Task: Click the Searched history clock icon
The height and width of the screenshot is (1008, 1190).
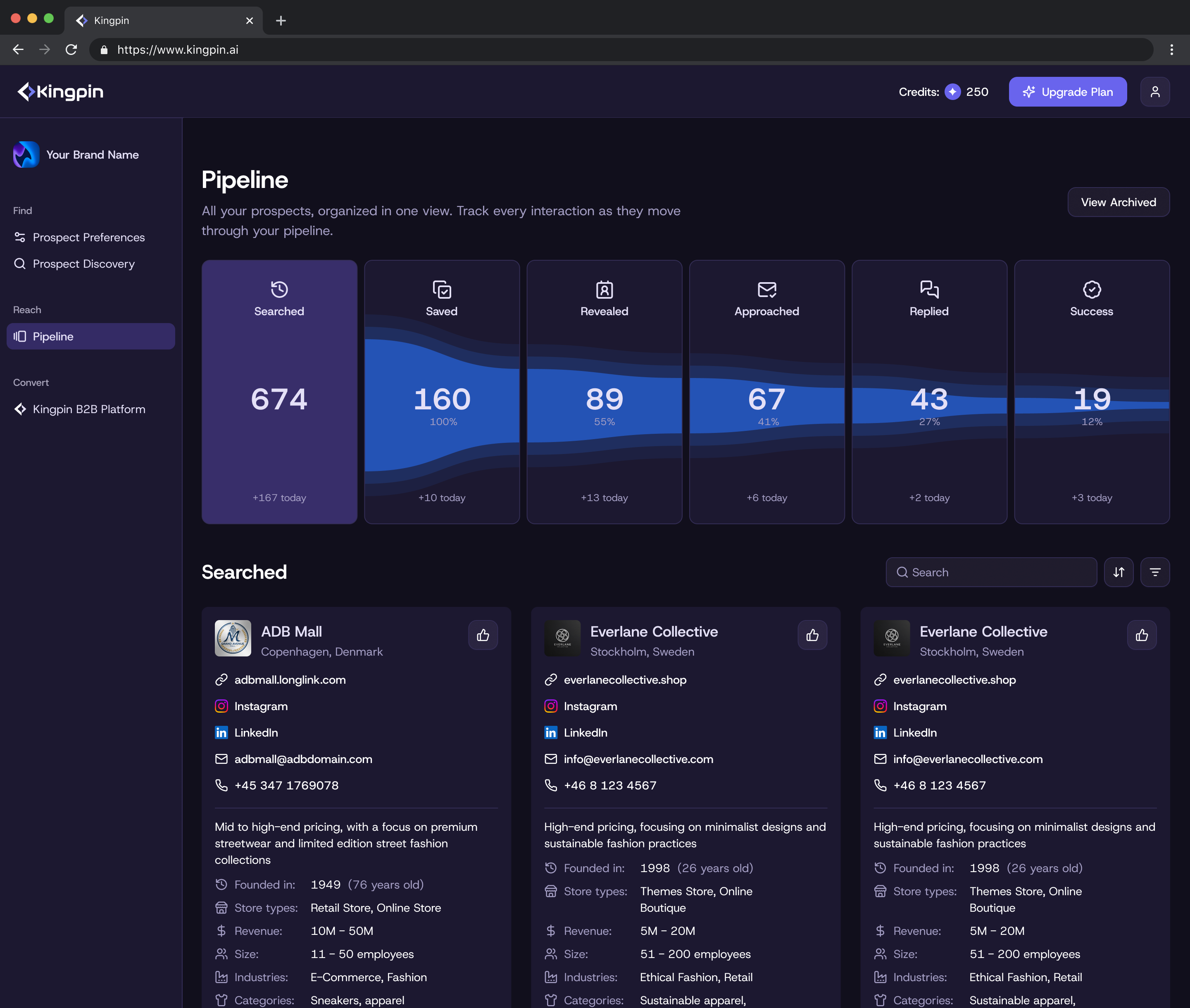Action: coord(279,289)
